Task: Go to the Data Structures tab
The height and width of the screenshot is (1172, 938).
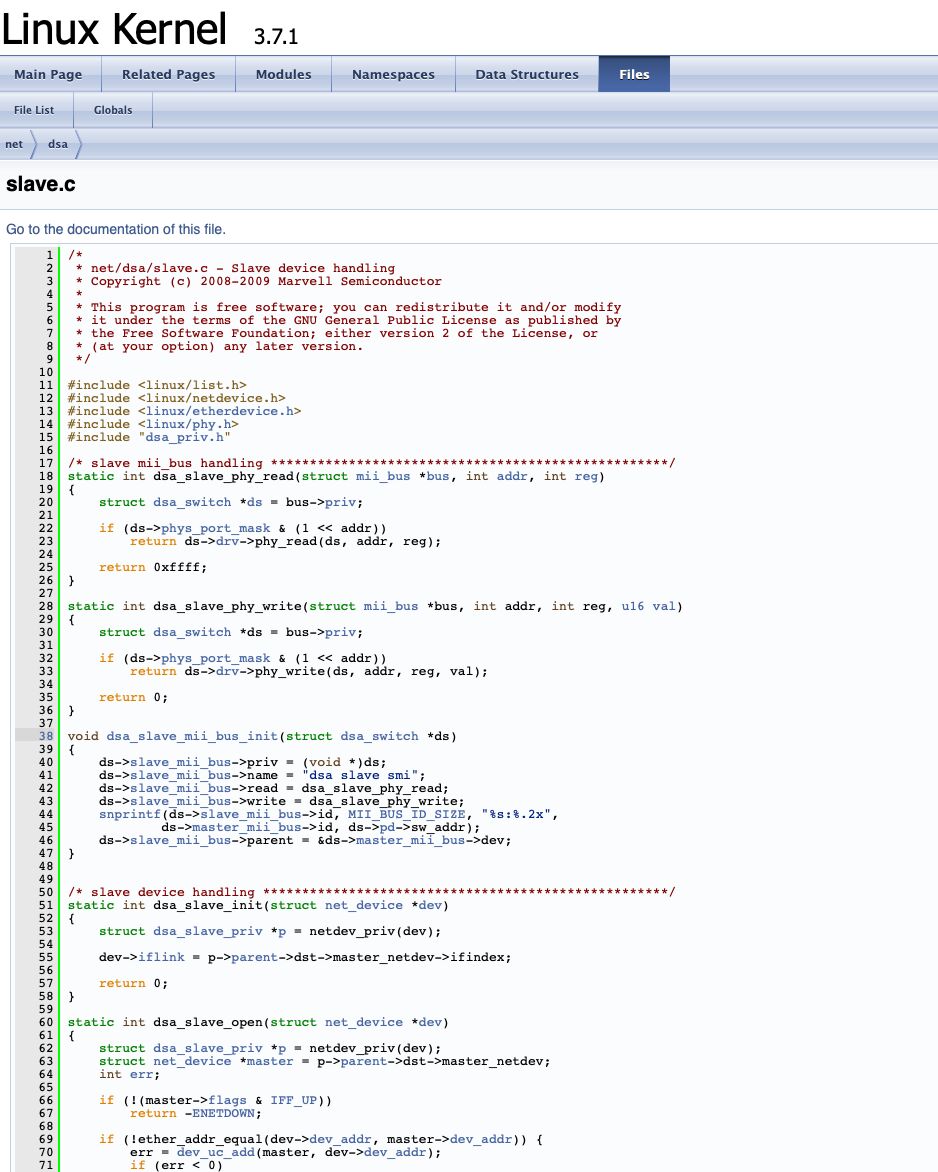Action: 526,75
